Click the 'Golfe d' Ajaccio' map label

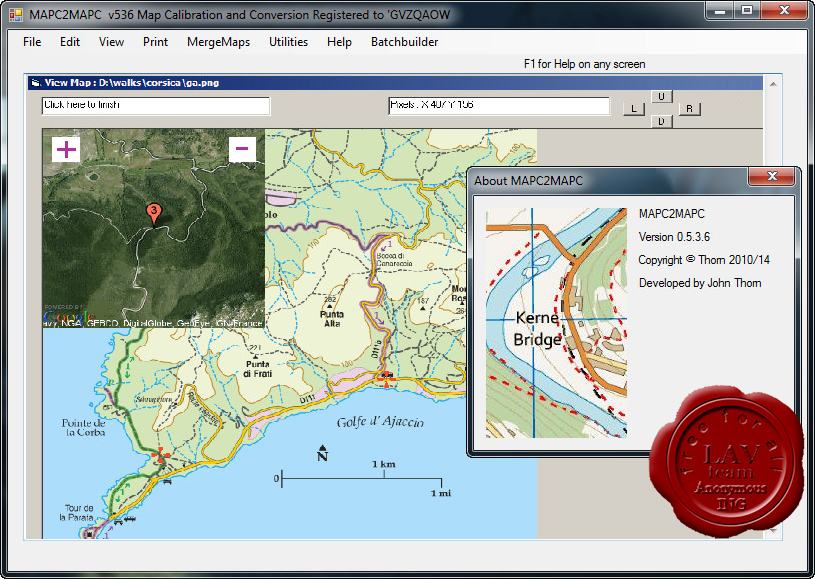[380, 422]
